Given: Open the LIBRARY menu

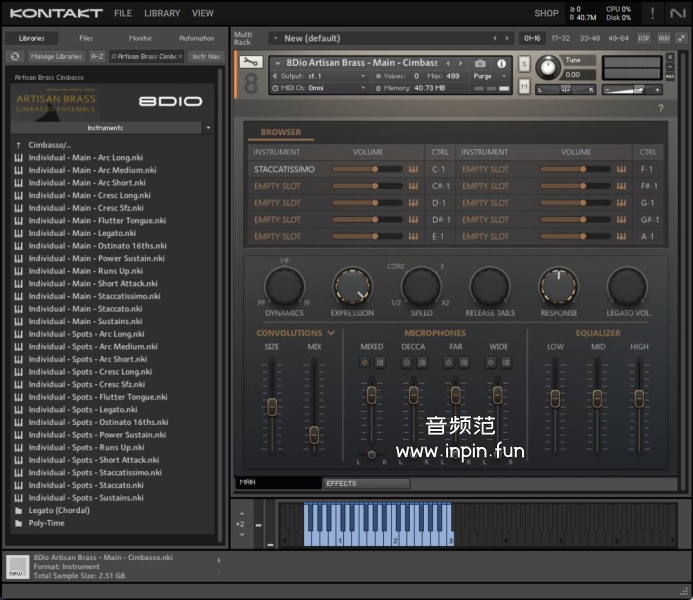Looking at the screenshot, I should [x=162, y=13].
